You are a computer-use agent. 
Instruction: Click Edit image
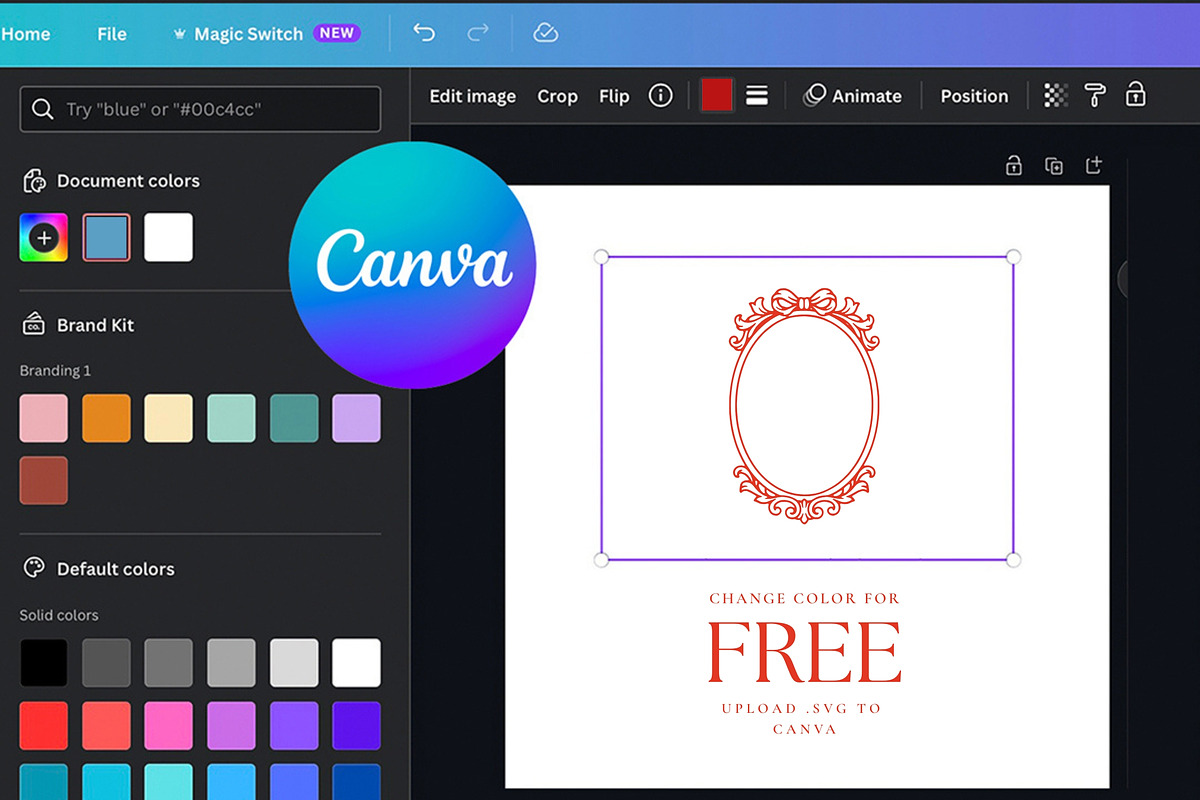pyautogui.click(x=473, y=96)
